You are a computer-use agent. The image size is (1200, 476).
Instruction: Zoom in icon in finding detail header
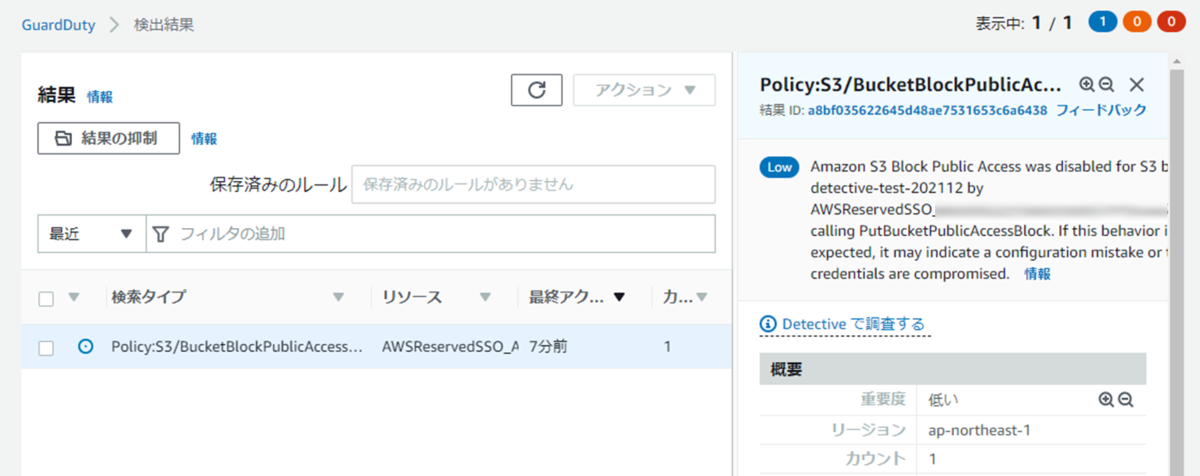[x=1087, y=85]
